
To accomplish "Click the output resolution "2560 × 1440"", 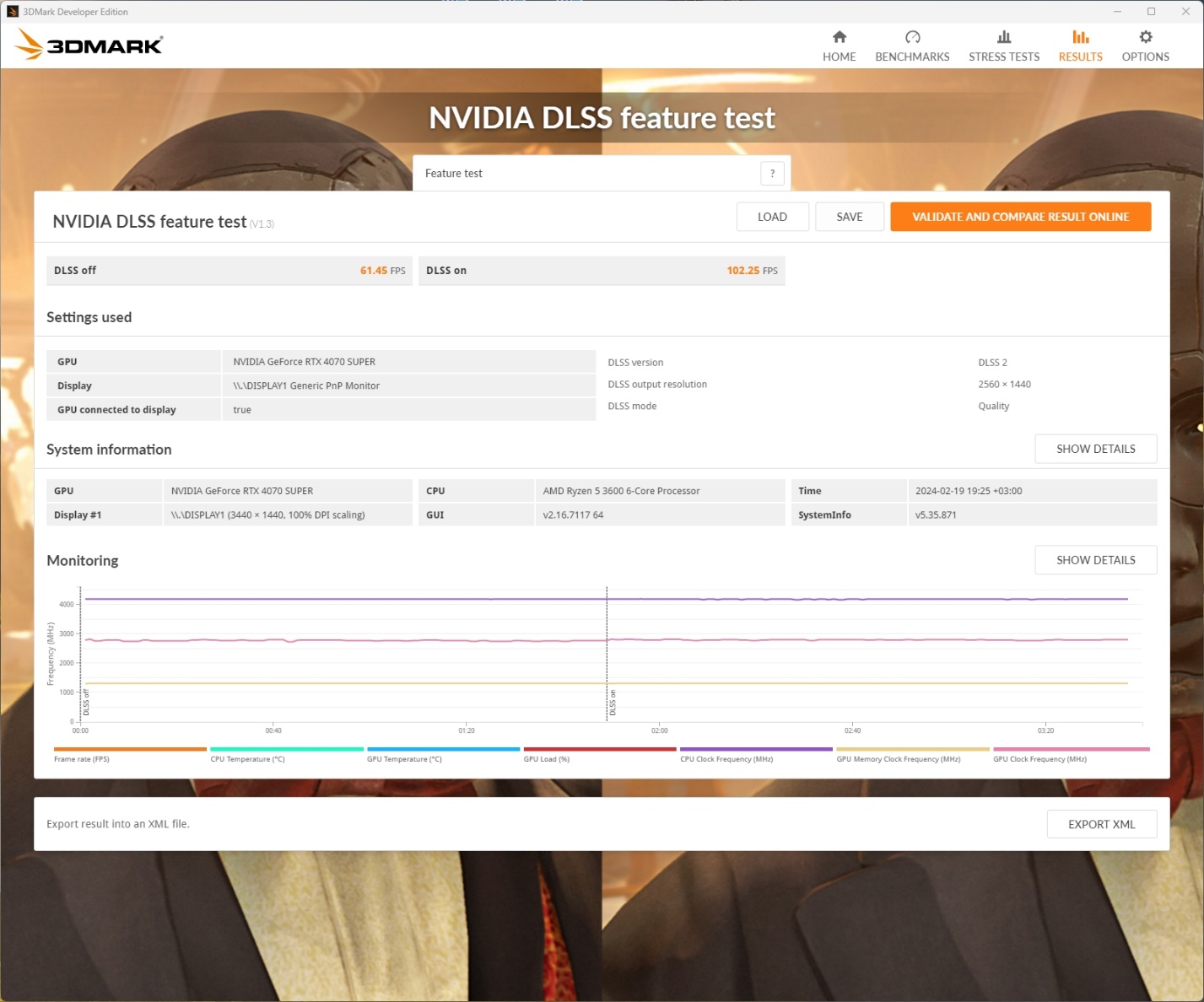I will pos(1005,385).
